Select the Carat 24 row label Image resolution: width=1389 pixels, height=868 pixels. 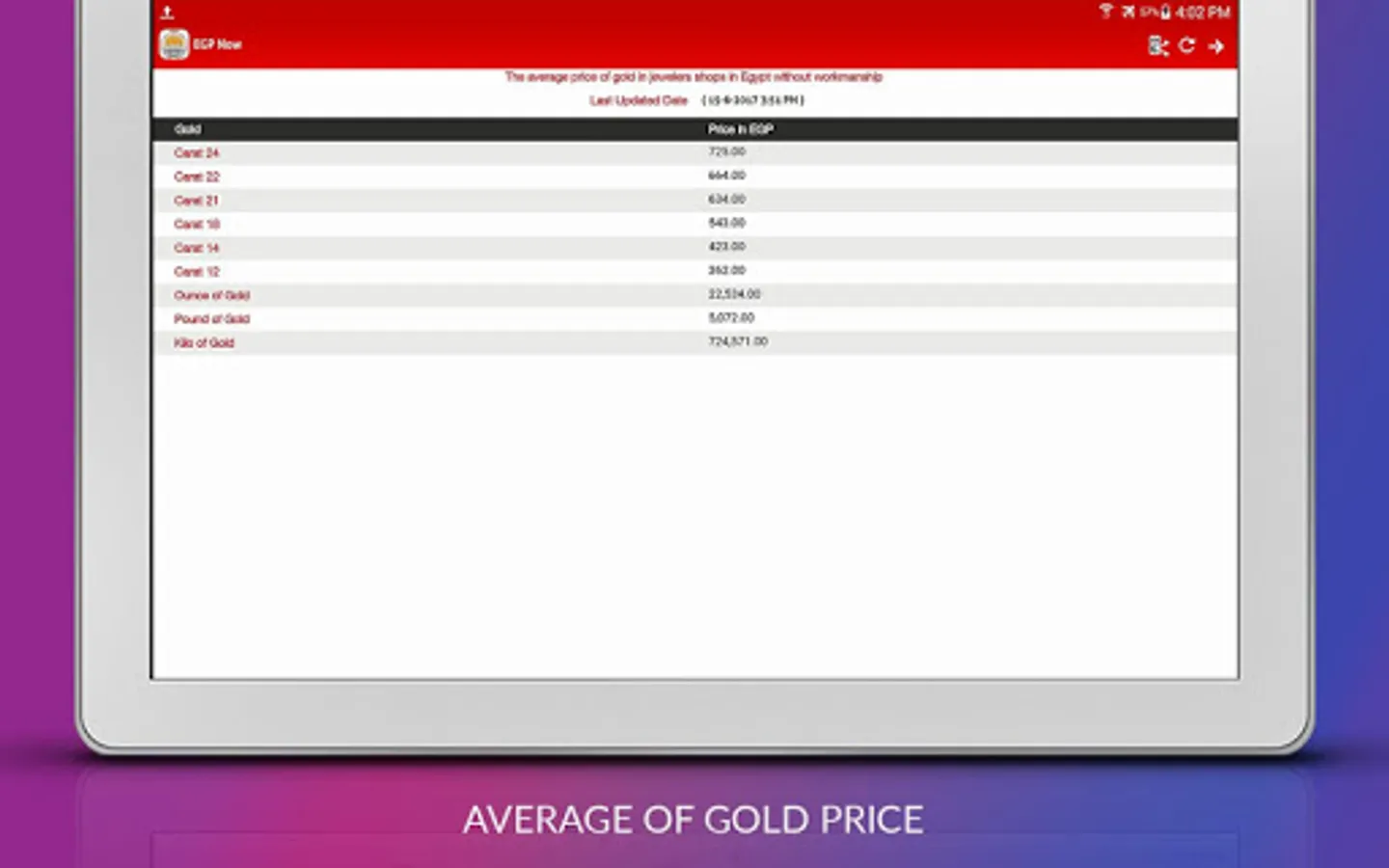point(197,153)
